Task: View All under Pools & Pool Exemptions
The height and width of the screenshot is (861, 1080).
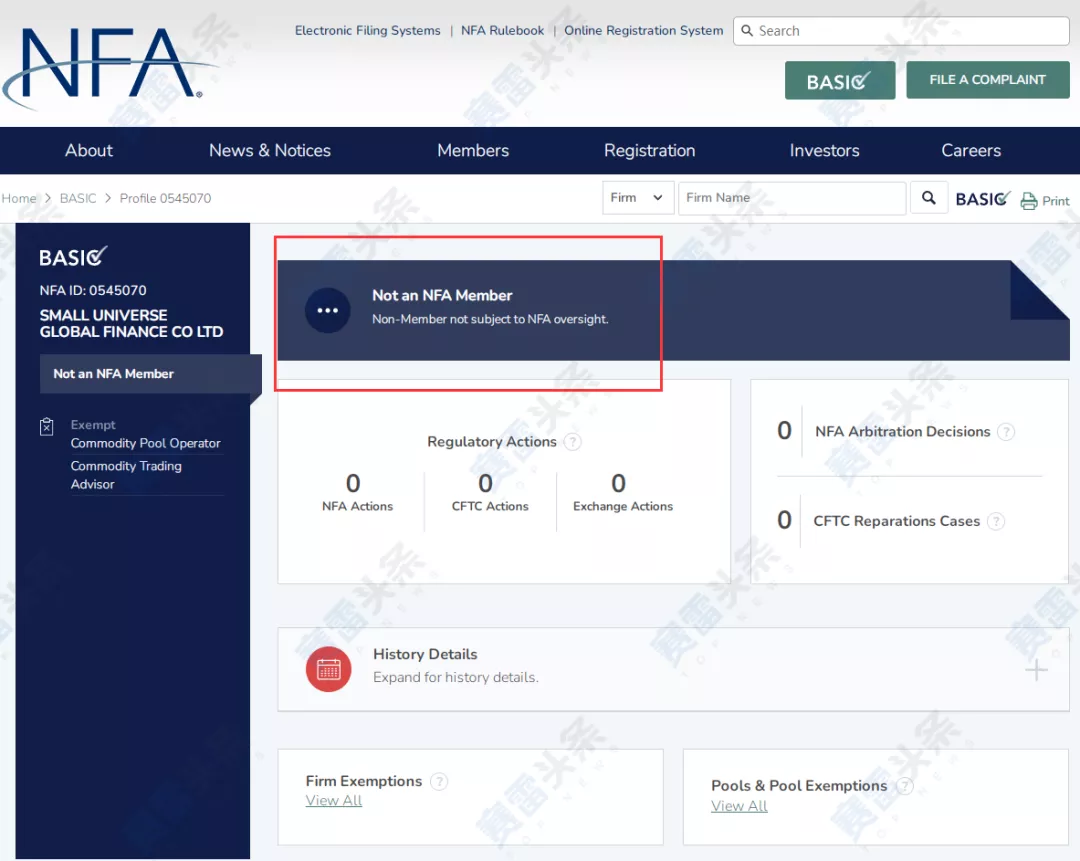Action: [739, 806]
